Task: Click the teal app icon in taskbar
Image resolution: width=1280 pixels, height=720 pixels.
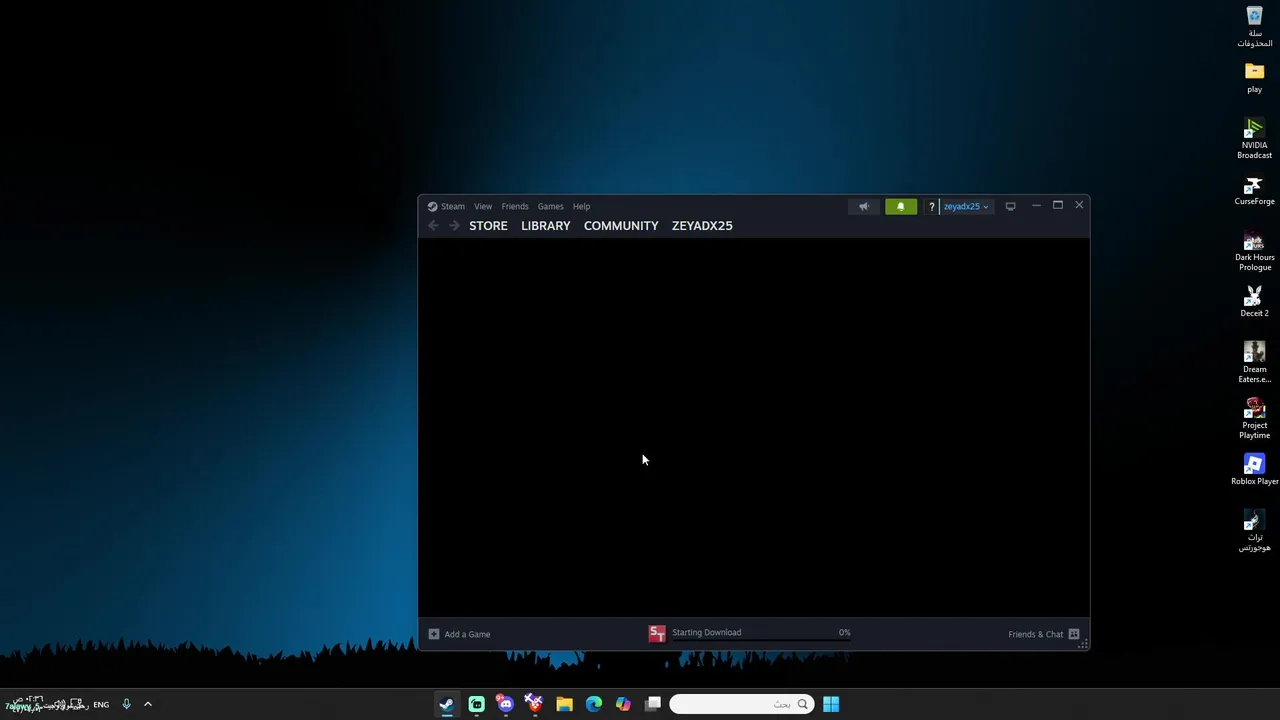Action: [476, 704]
